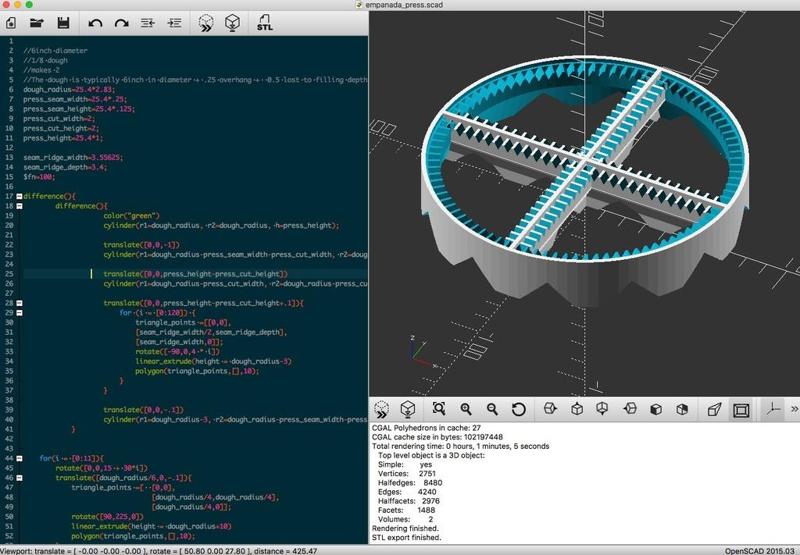Unindent the selected code lines

coord(148,23)
